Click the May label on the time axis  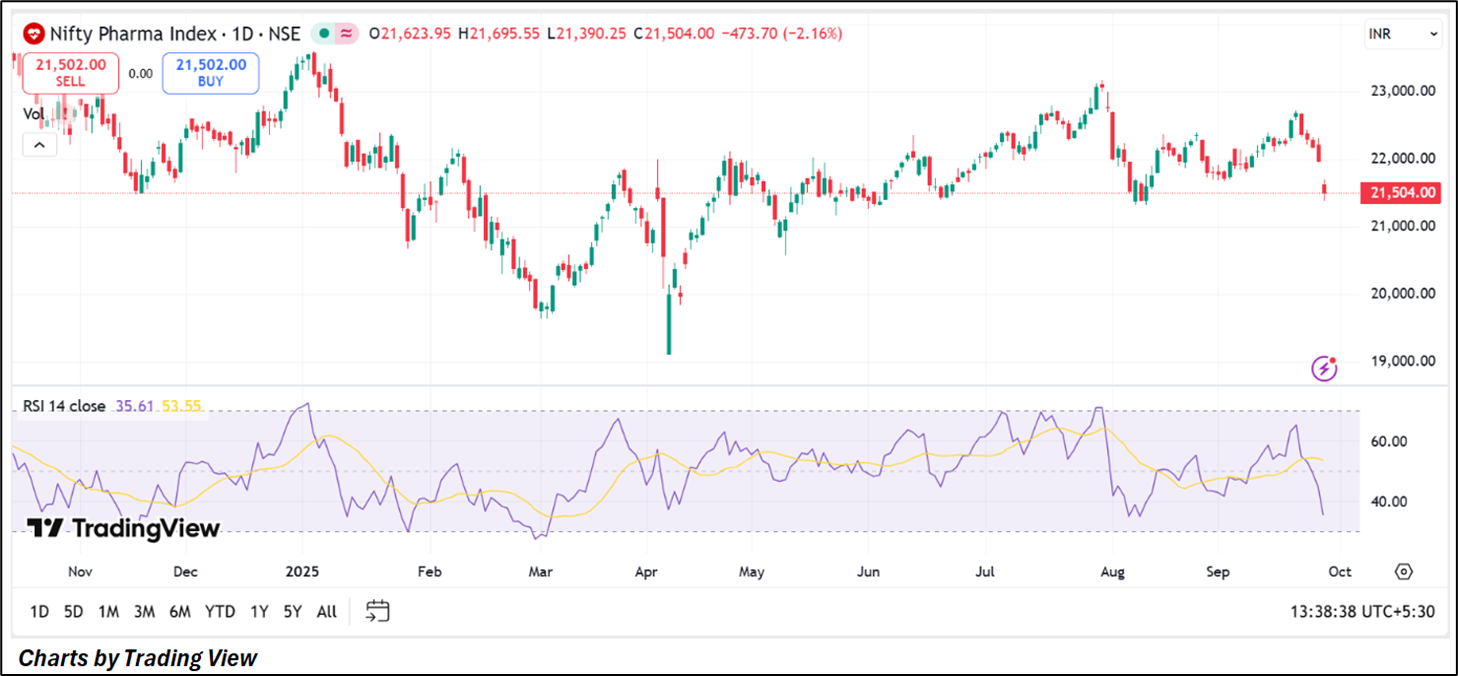point(751,572)
